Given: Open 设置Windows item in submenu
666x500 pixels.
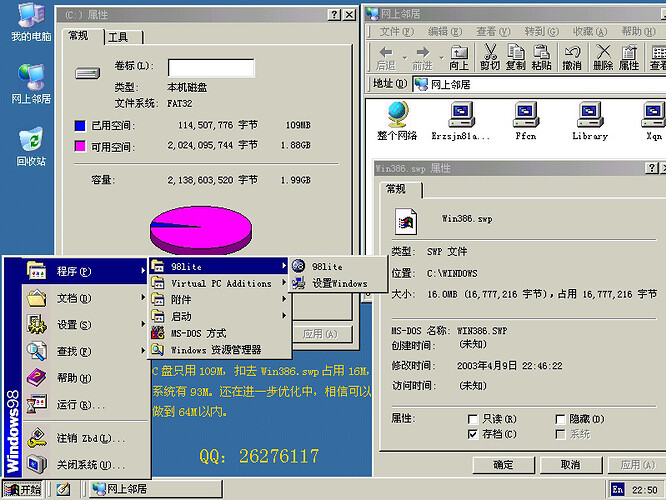Looking at the screenshot, I should [x=338, y=283].
